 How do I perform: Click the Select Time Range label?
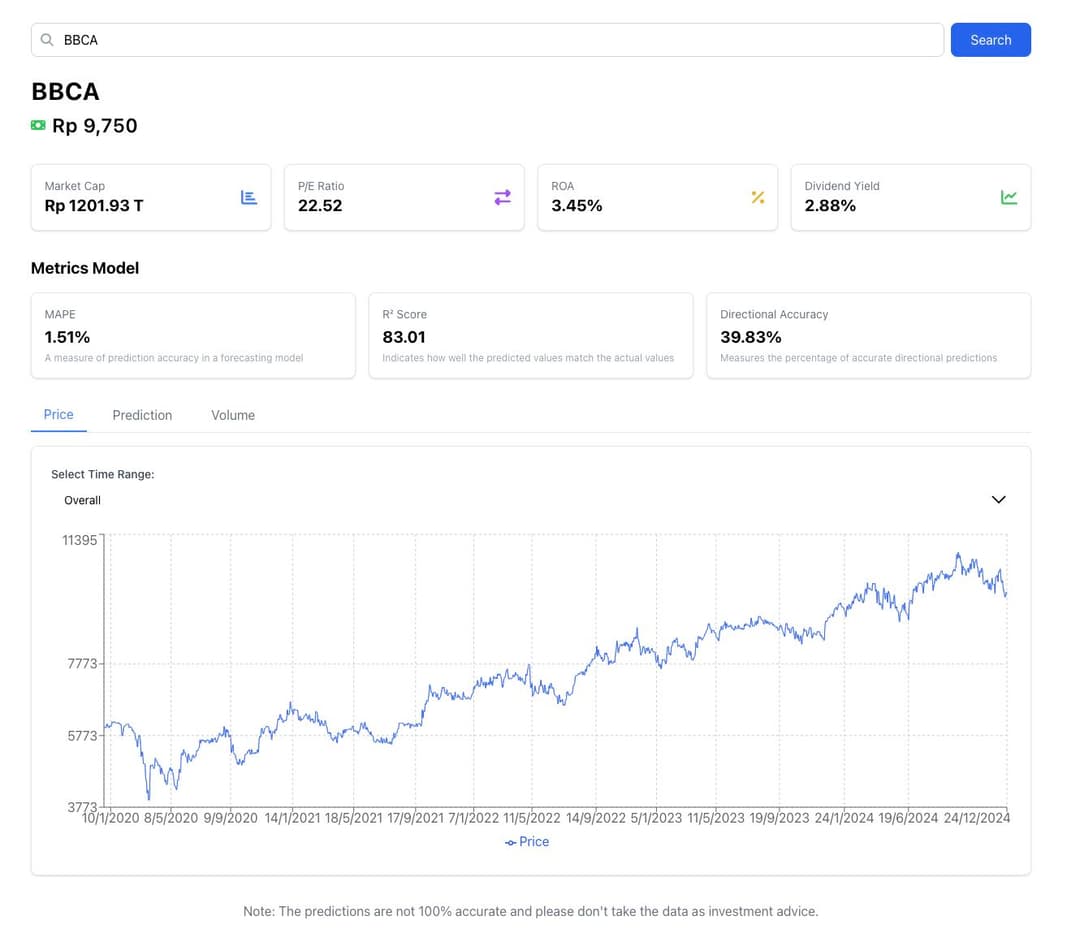(x=103, y=474)
